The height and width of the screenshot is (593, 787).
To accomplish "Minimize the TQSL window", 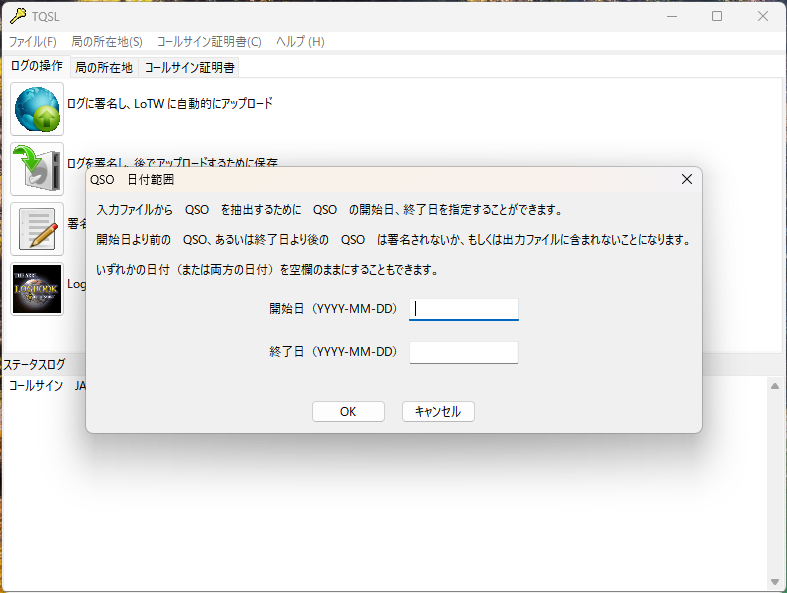I will pyautogui.click(x=672, y=16).
